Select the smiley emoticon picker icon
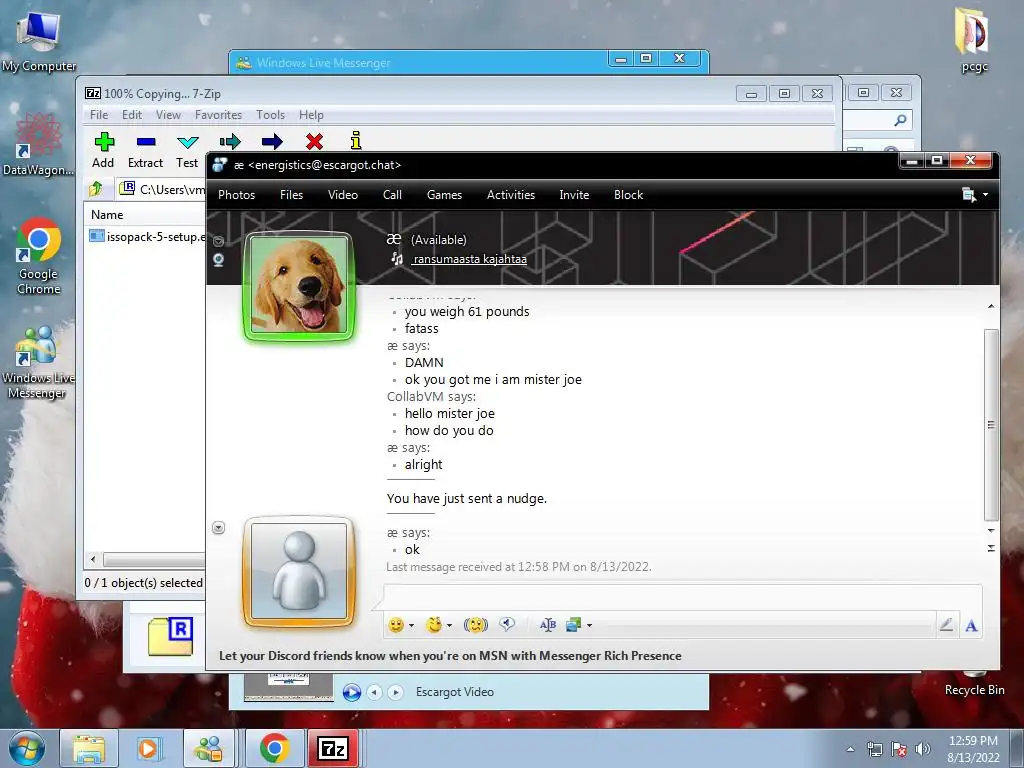Image resolution: width=1024 pixels, height=768 pixels. coord(396,625)
